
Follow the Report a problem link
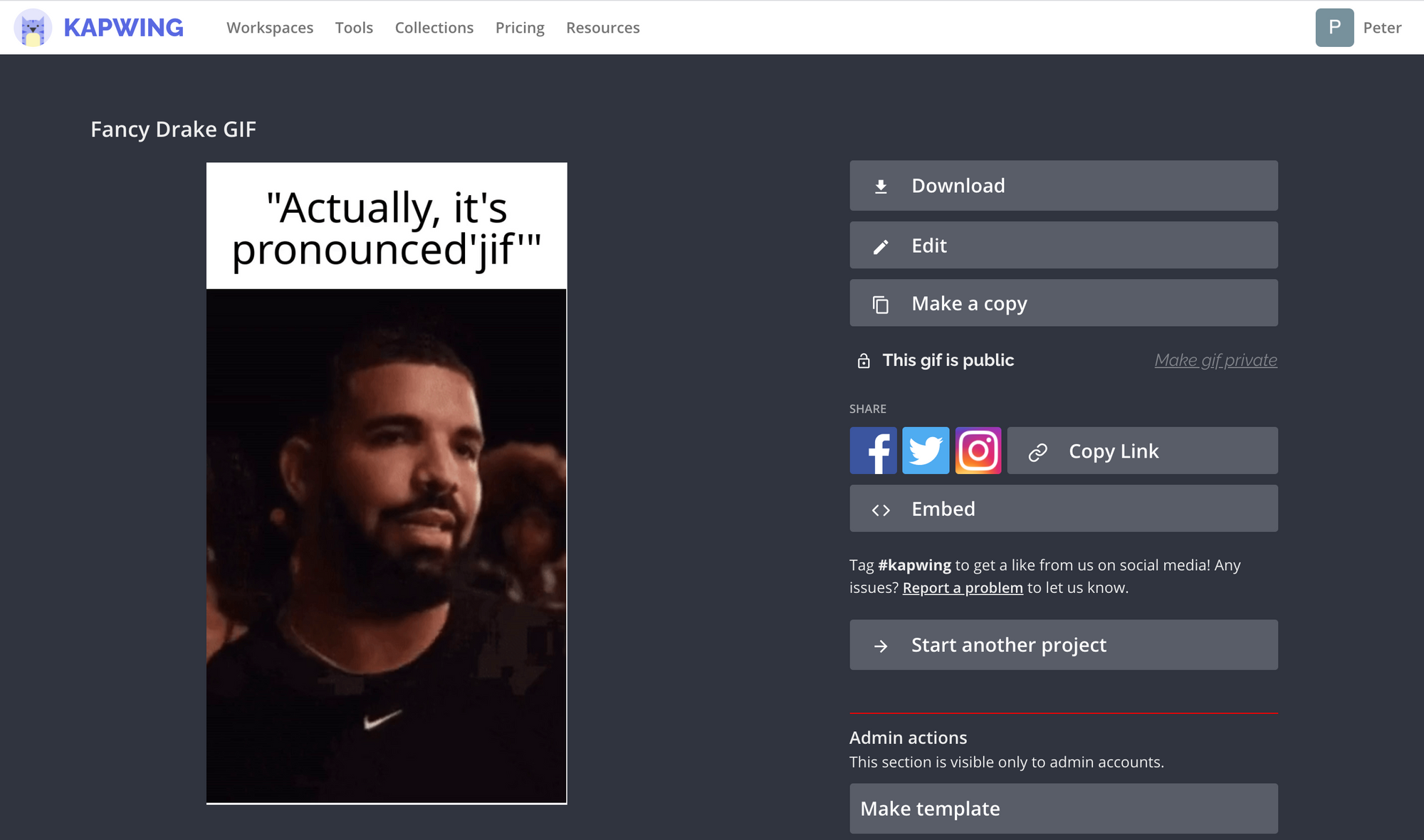[x=963, y=588]
